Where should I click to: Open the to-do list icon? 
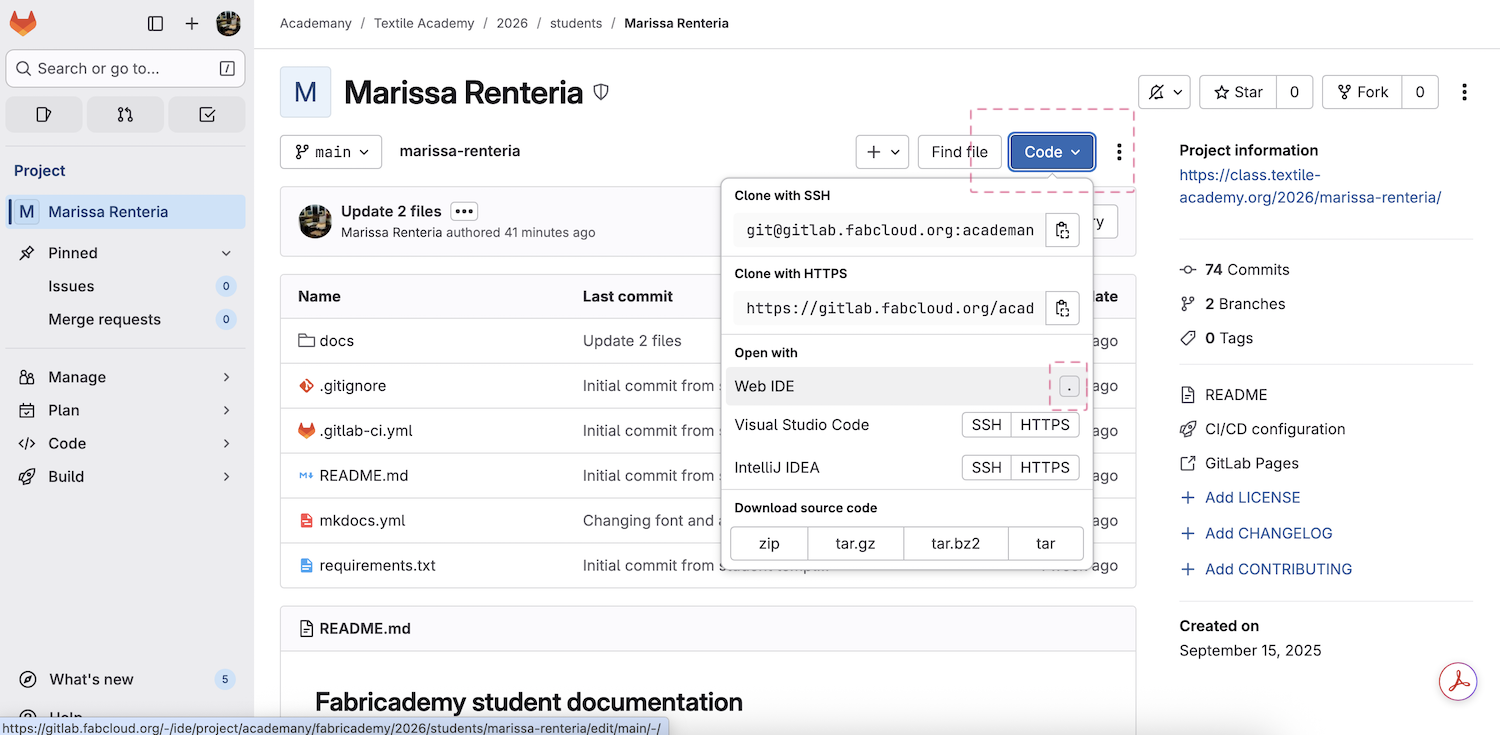point(207,115)
